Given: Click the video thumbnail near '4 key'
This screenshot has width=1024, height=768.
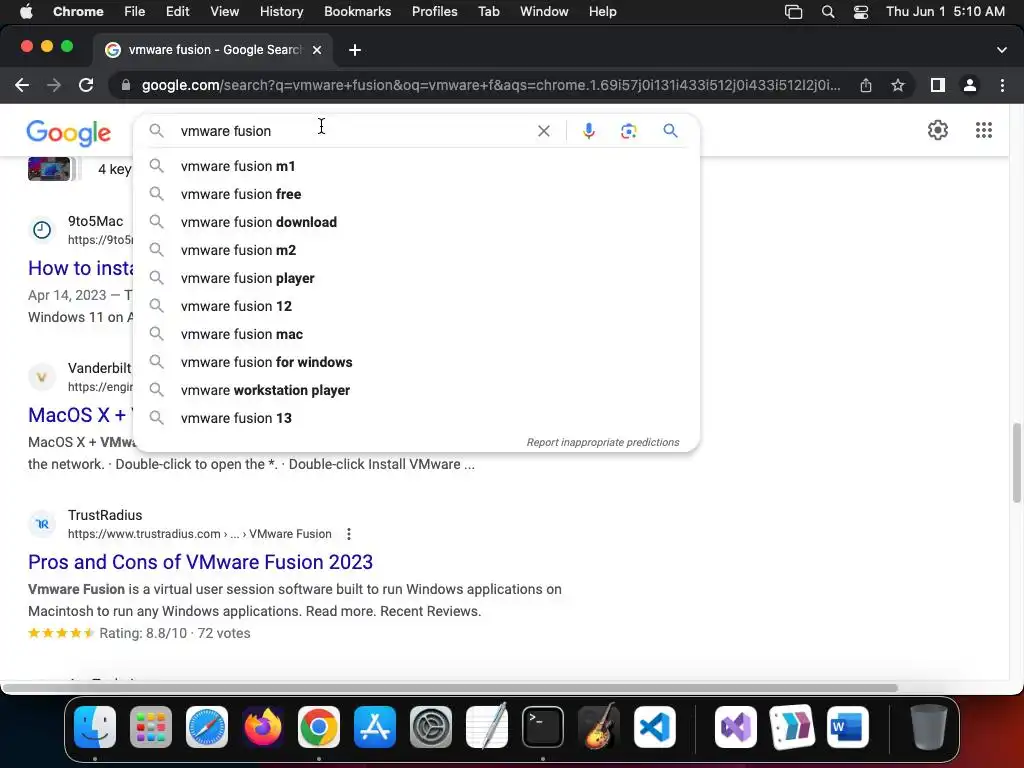Looking at the screenshot, I should tap(49, 168).
